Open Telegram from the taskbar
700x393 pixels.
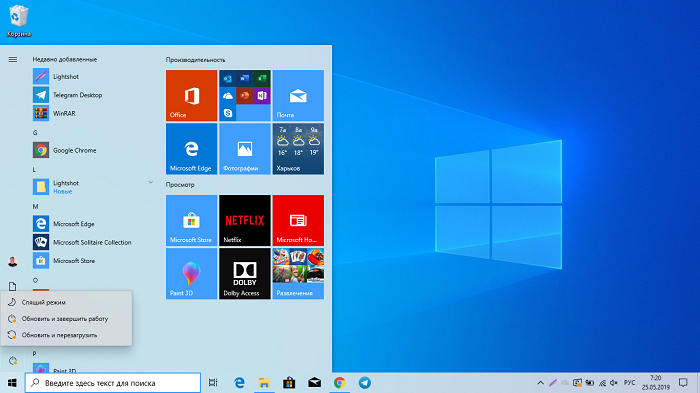click(365, 383)
